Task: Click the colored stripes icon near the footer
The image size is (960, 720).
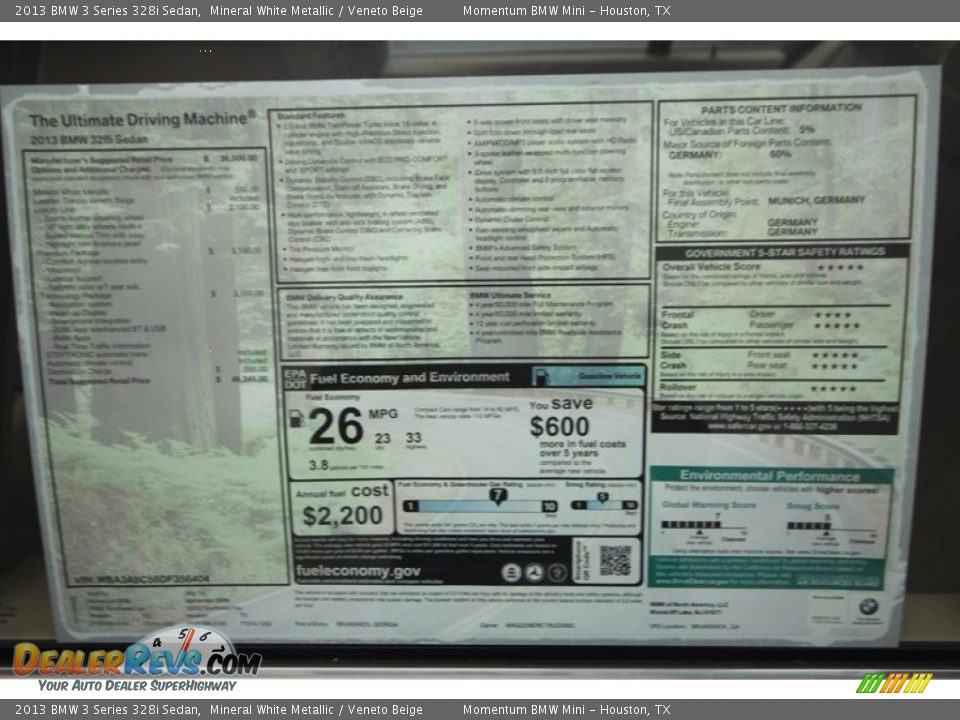Action: click(894, 683)
